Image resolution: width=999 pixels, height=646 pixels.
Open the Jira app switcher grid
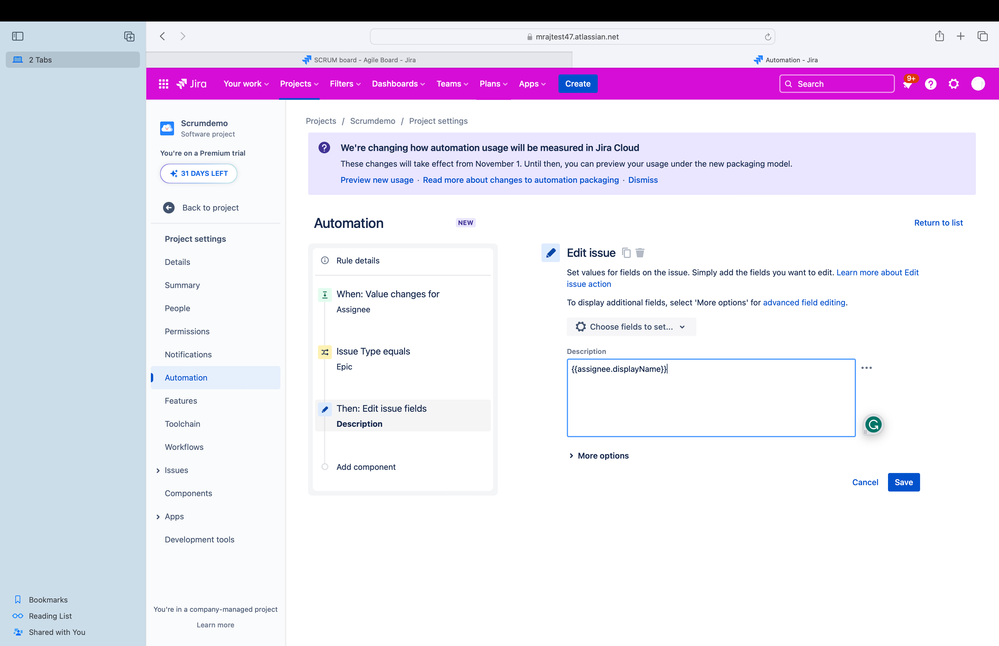click(163, 84)
